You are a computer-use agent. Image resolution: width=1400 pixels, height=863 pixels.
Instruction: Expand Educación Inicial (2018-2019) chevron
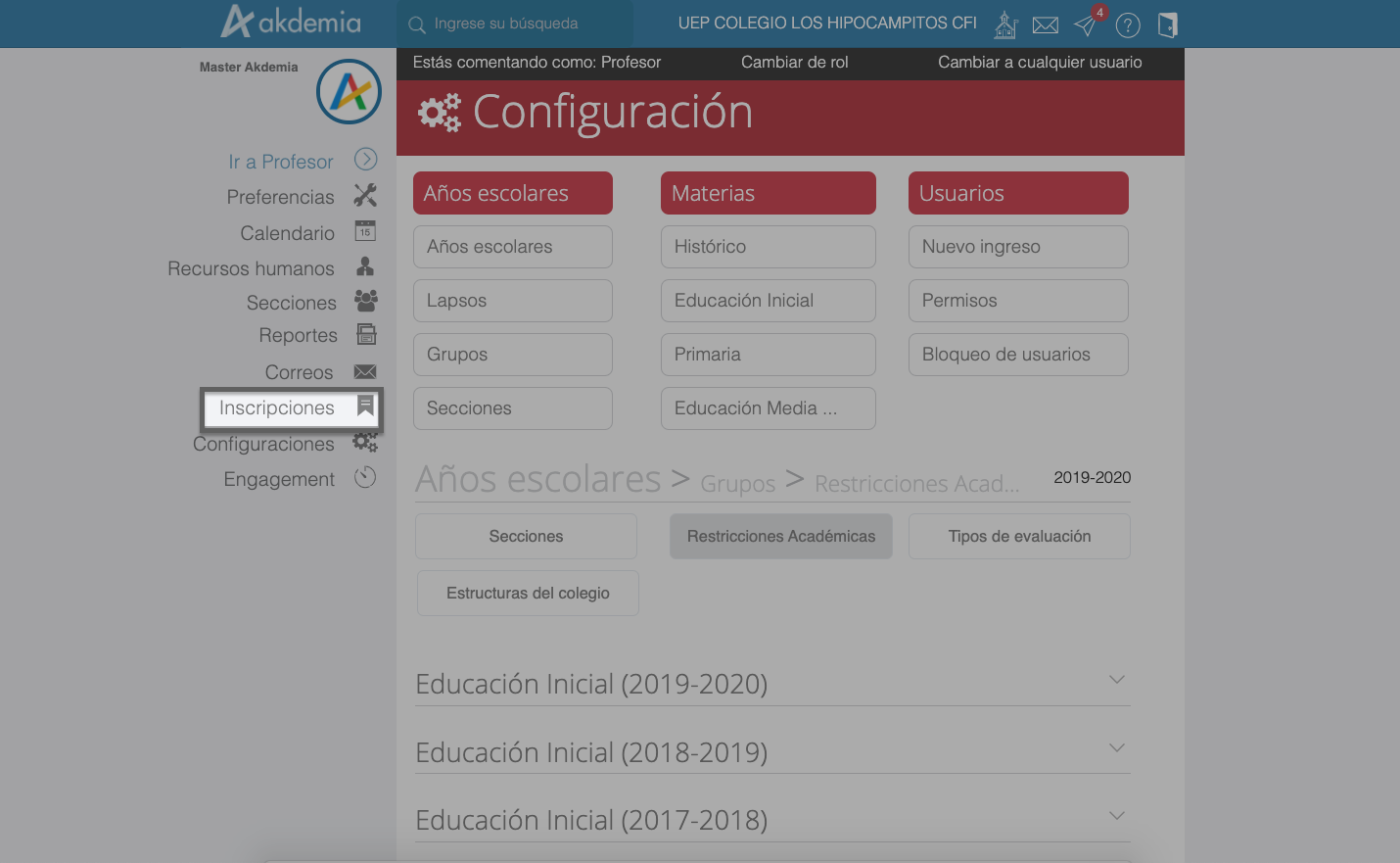[x=1117, y=748]
